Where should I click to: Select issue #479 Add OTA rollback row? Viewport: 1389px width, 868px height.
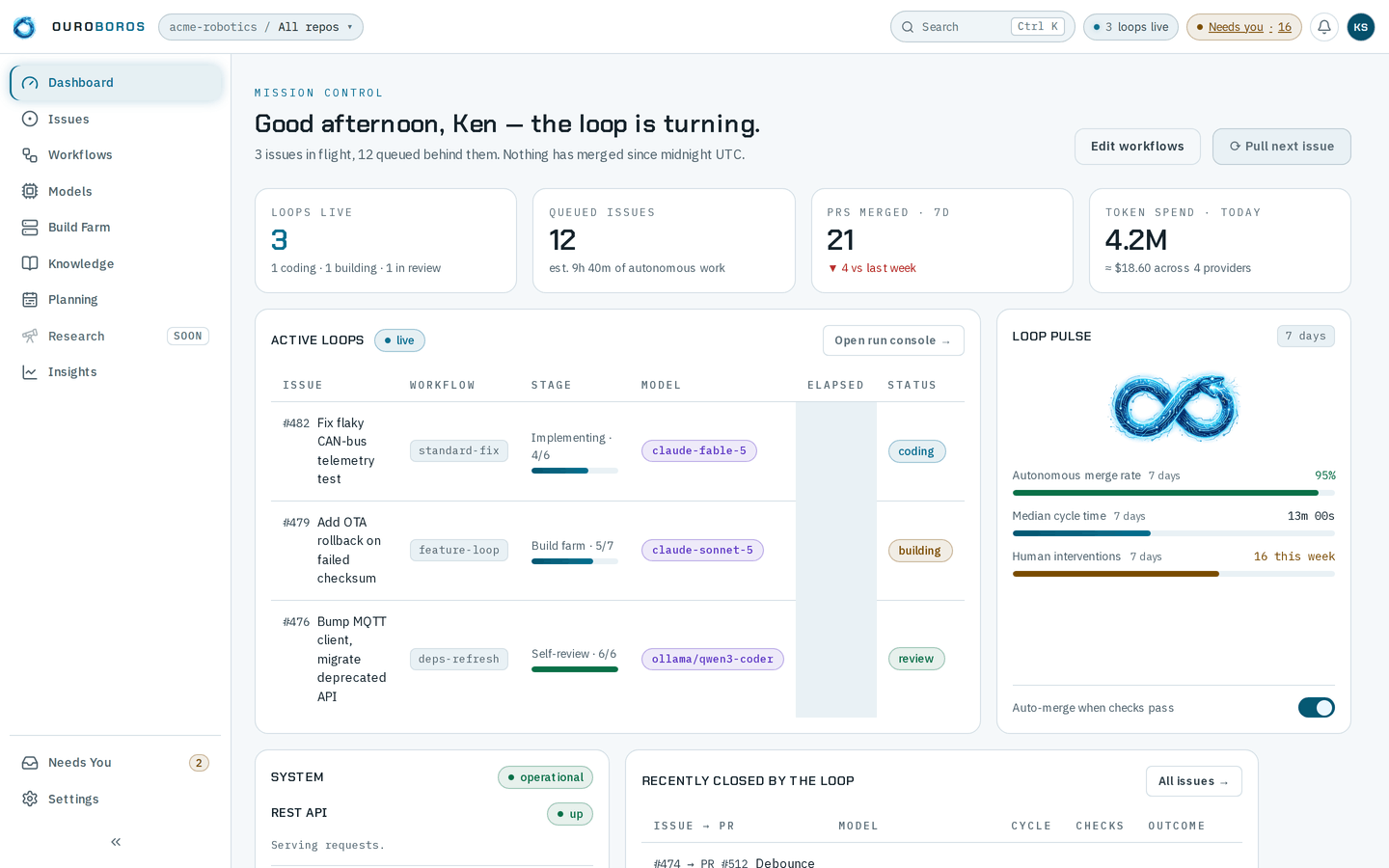pos(617,551)
